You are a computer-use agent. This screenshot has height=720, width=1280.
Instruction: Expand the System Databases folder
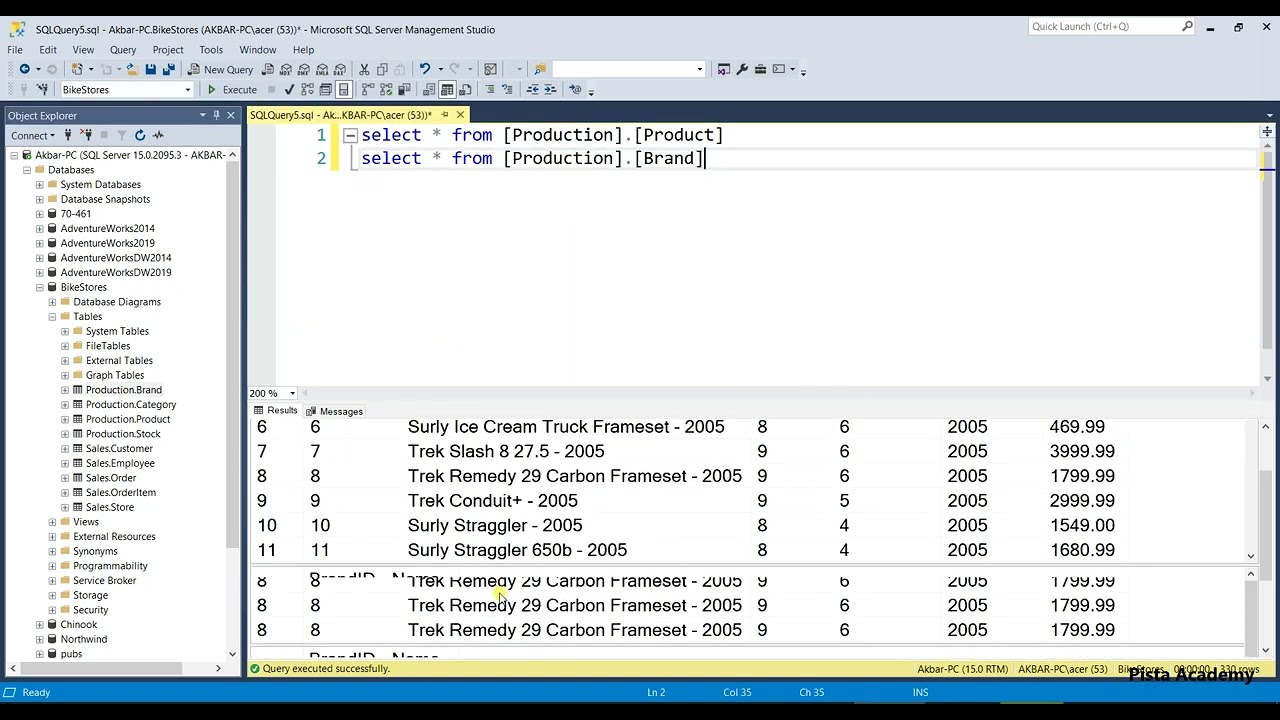(x=39, y=184)
